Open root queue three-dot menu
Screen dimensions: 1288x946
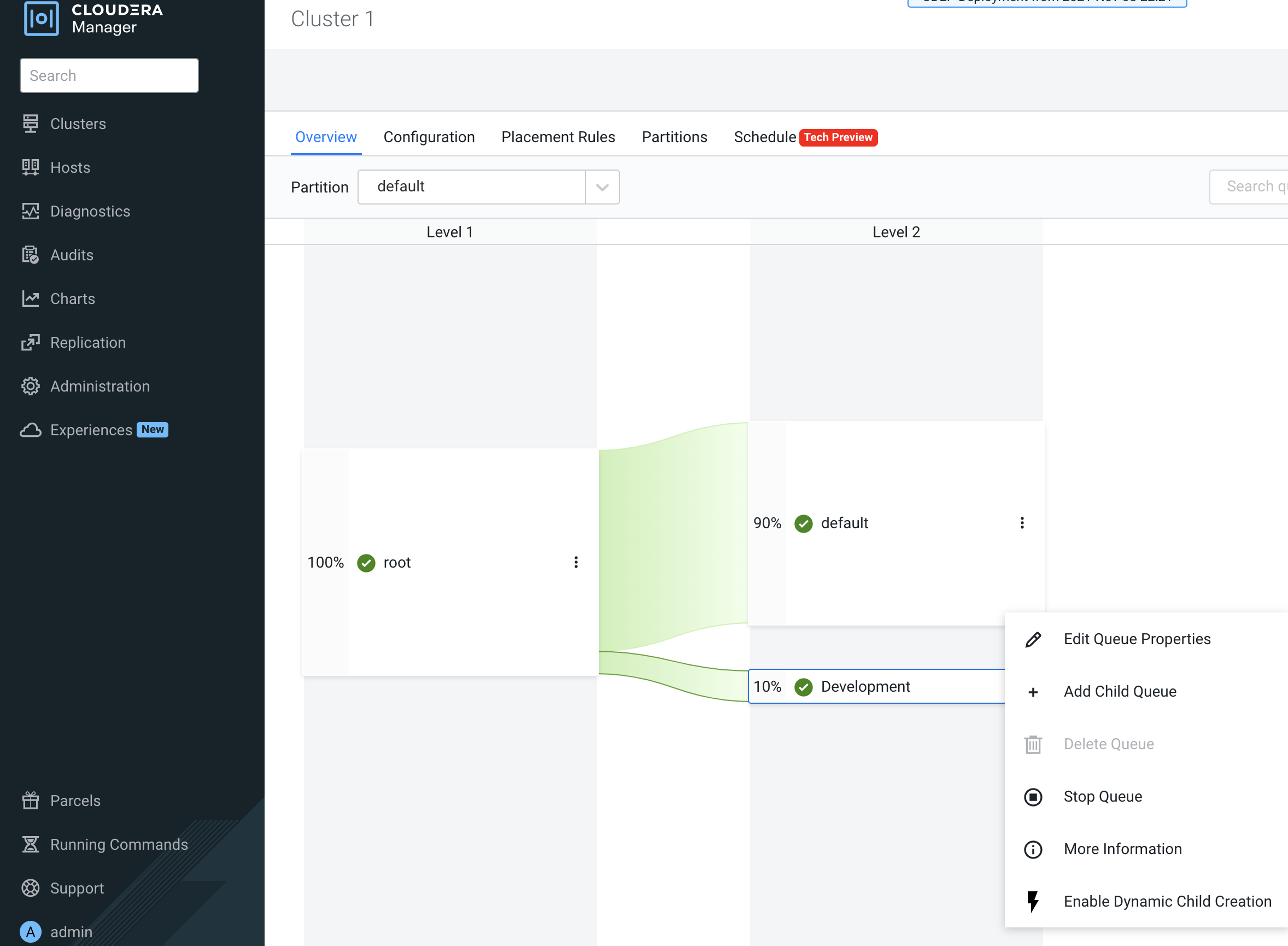click(576, 562)
